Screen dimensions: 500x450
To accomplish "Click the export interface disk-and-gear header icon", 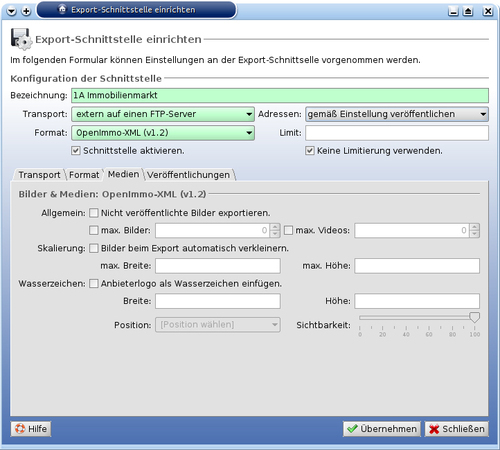I will (x=21, y=39).
